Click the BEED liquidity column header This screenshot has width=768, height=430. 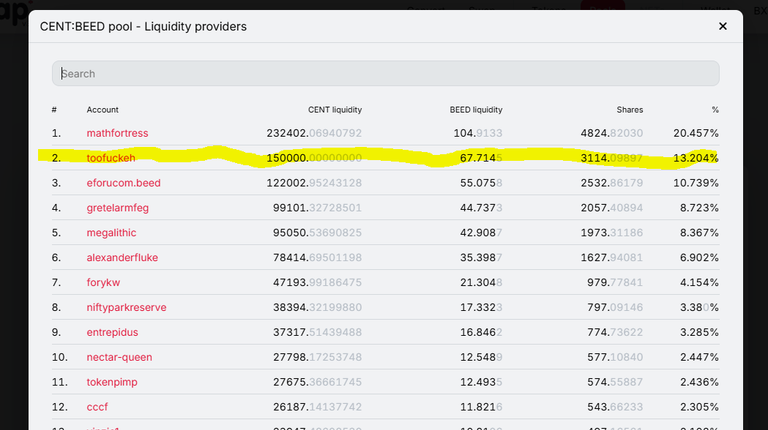point(476,110)
